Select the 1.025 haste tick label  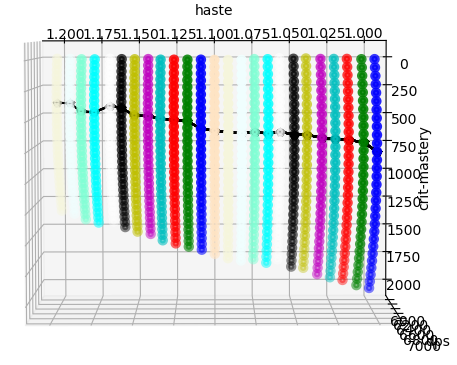pyautogui.click(x=326, y=34)
